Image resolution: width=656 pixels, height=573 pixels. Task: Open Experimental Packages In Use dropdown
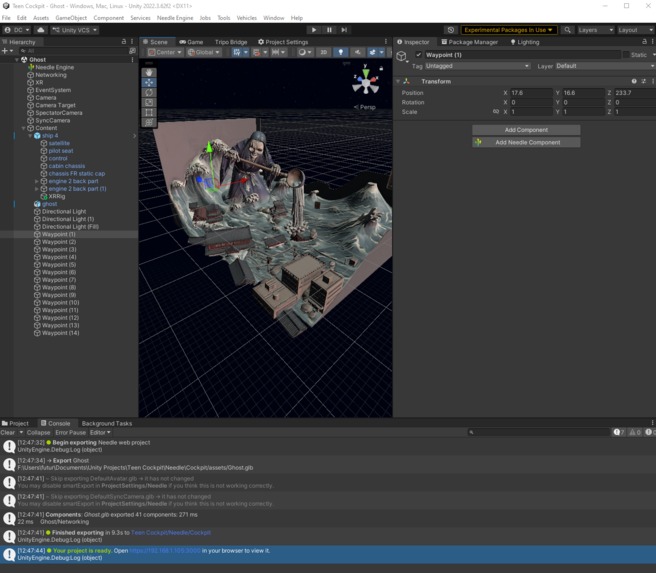click(508, 30)
